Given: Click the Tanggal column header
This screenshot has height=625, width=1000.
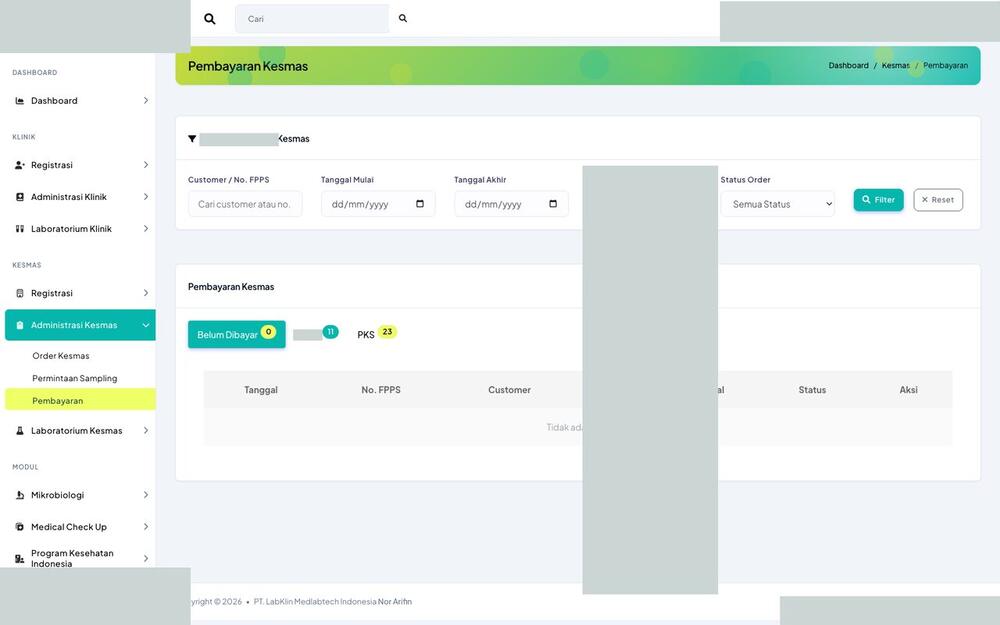Looking at the screenshot, I should 261,390.
